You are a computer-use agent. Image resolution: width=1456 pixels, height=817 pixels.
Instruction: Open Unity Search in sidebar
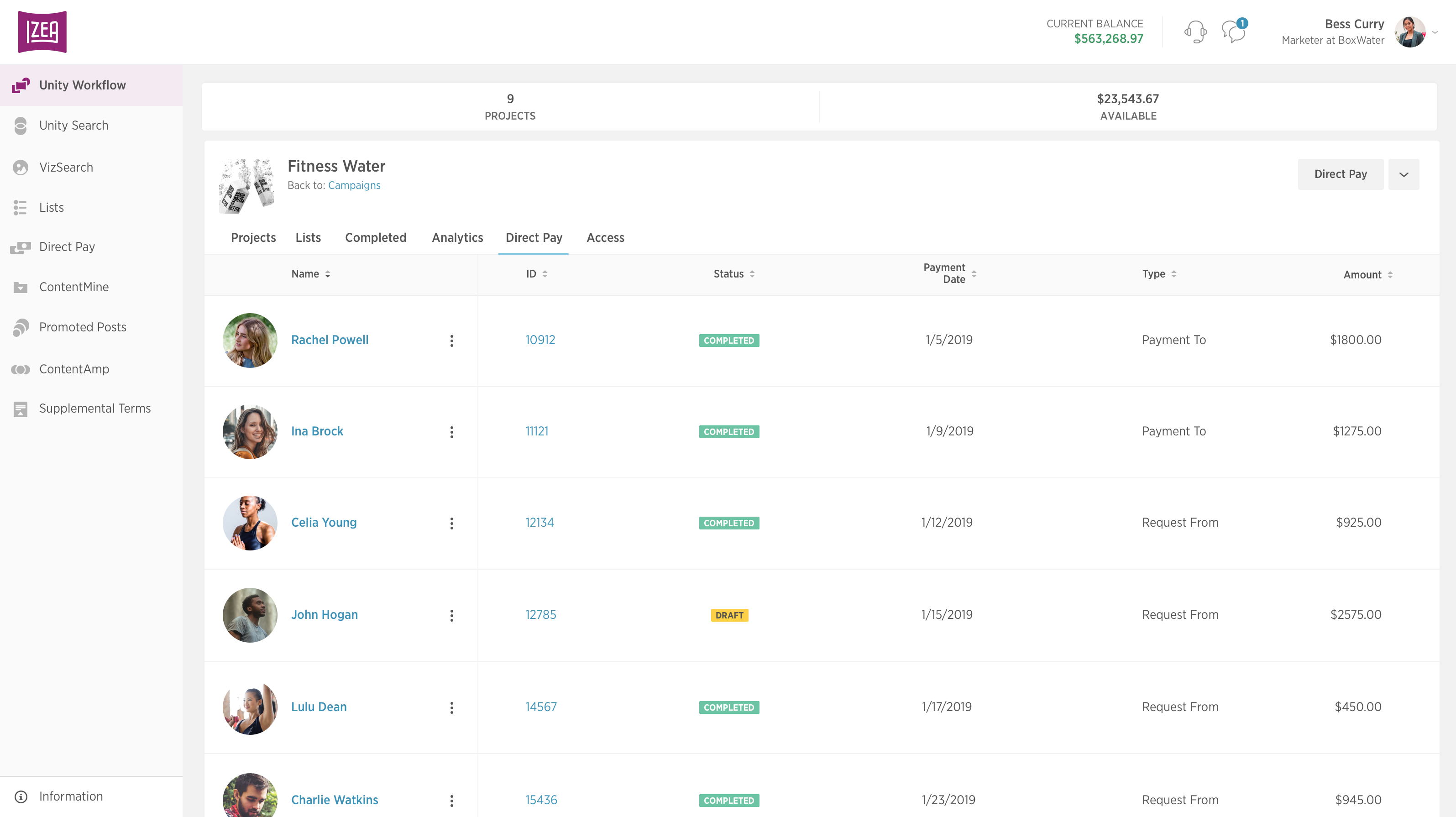click(x=73, y=126)
